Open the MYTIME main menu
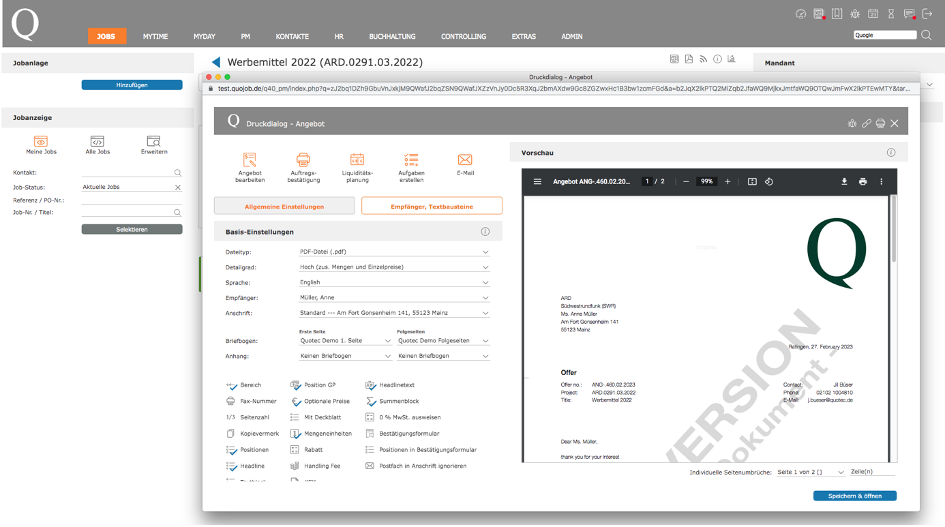945x527 pixels. [x=155, y=36]
